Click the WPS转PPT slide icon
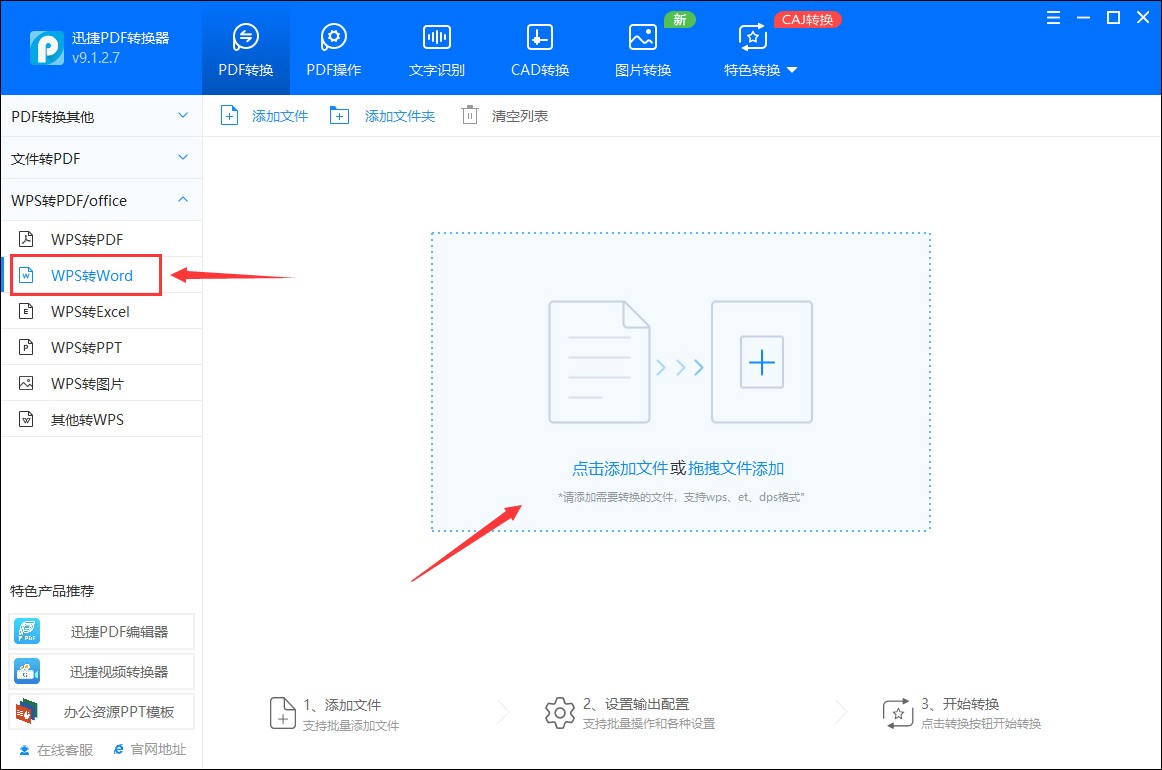Viewport: 1162px width, 770px height. (x=26, y=347)
